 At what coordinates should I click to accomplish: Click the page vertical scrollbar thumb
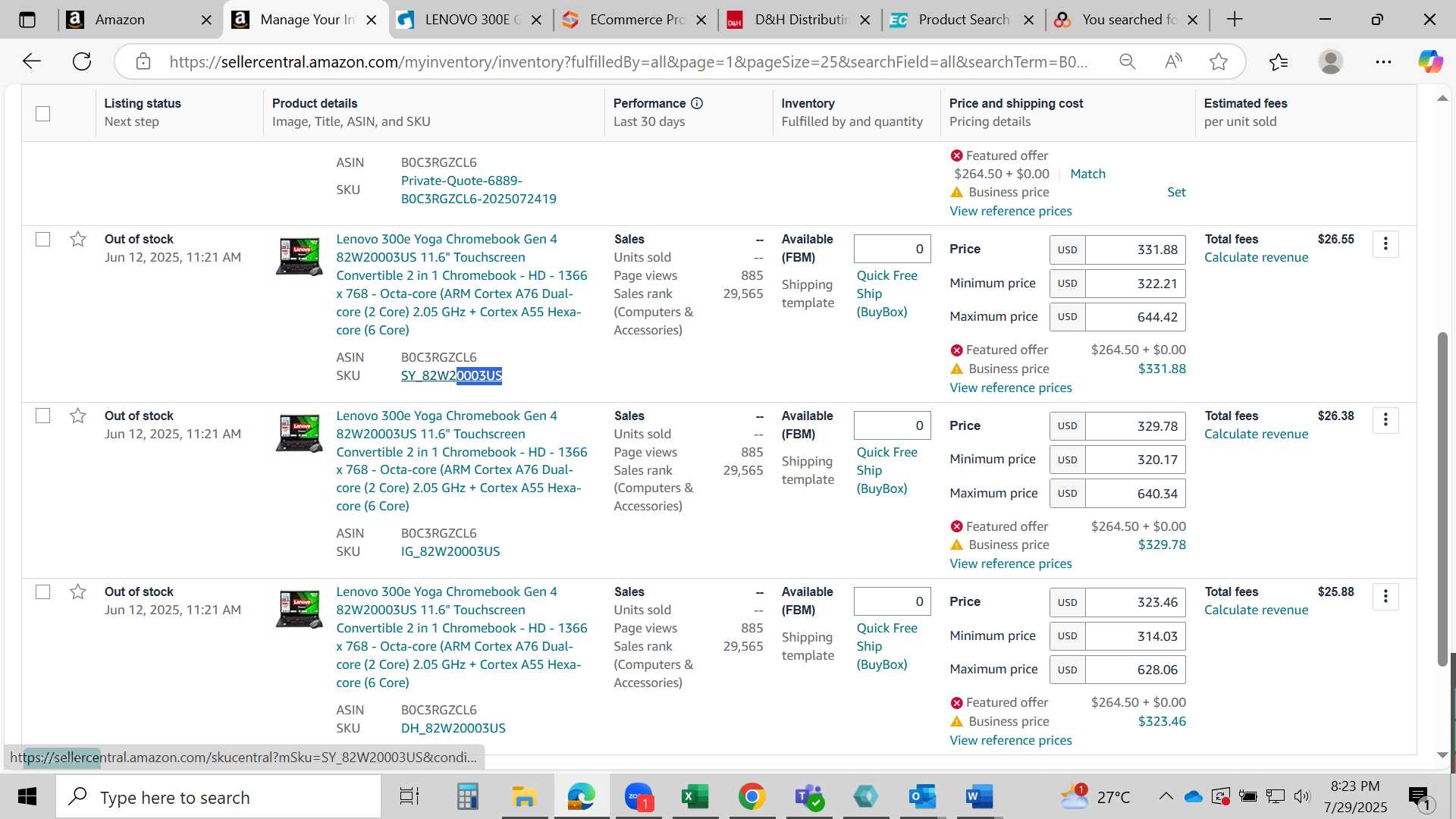click(x=1442, y=499)
